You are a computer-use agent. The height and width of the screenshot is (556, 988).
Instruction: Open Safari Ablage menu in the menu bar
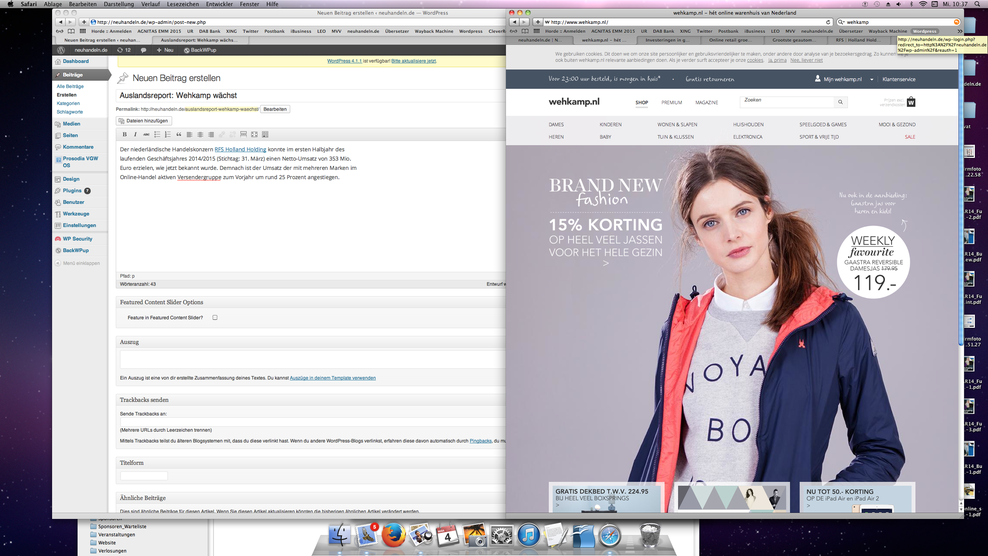pyautogui.click(x=52, y=4)
